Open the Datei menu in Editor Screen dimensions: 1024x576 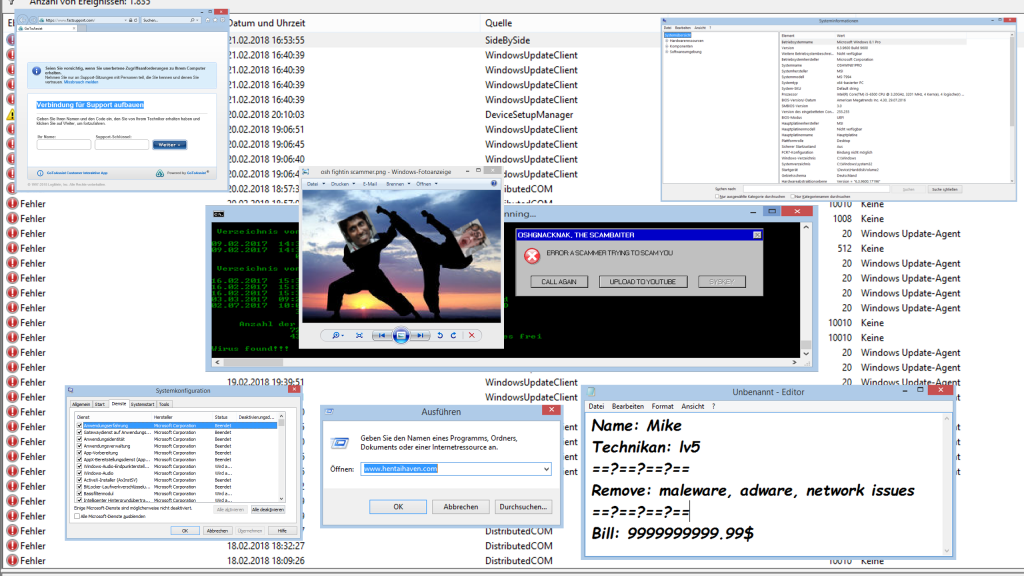(x=596, y=406)
